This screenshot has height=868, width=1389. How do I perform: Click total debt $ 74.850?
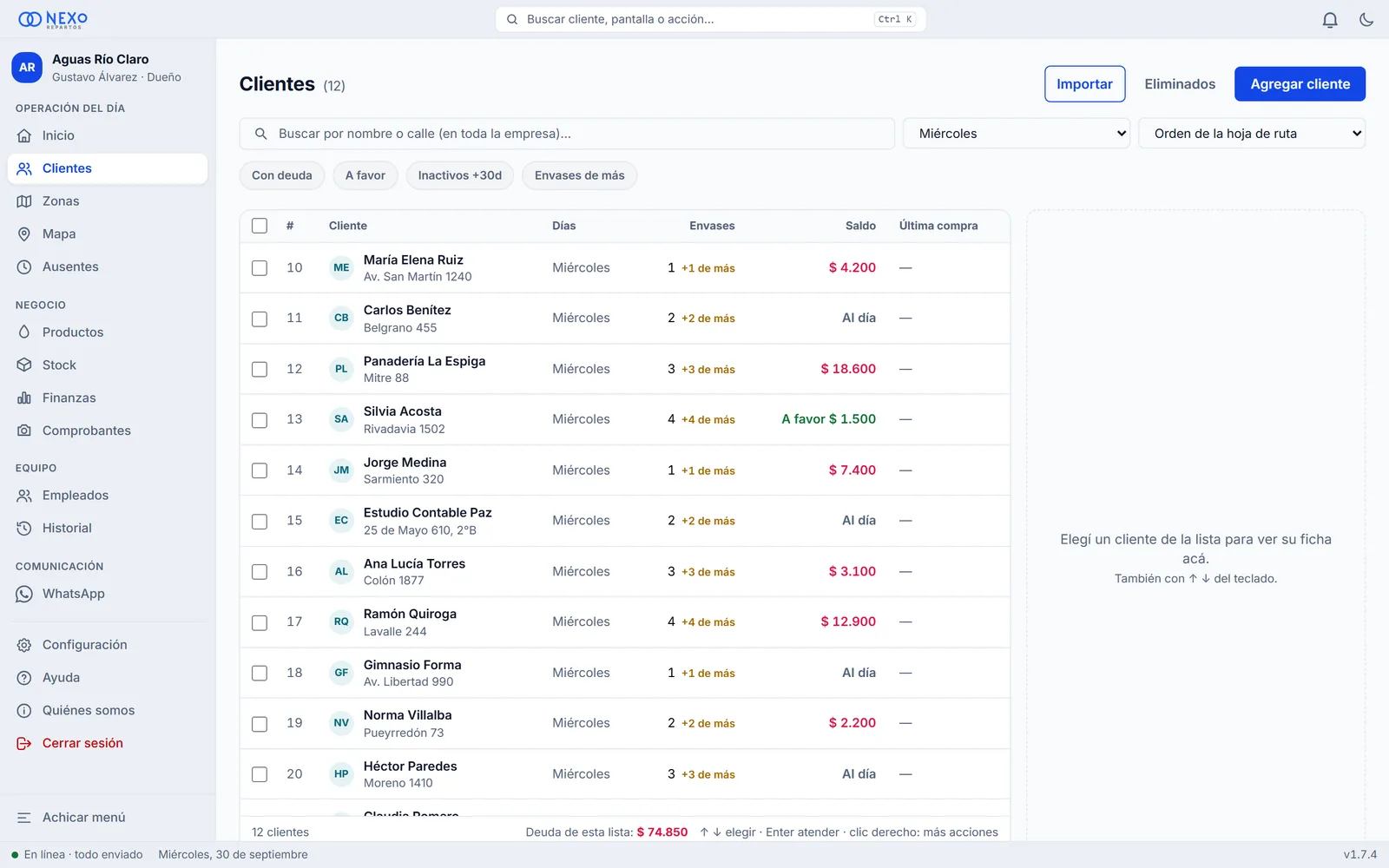click(x=662, y=832)
